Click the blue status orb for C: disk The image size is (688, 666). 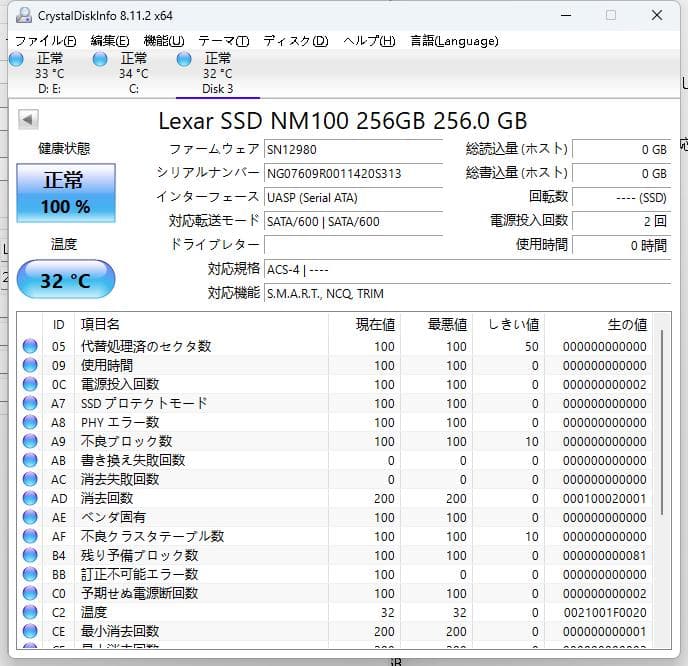tap(100, 59)
